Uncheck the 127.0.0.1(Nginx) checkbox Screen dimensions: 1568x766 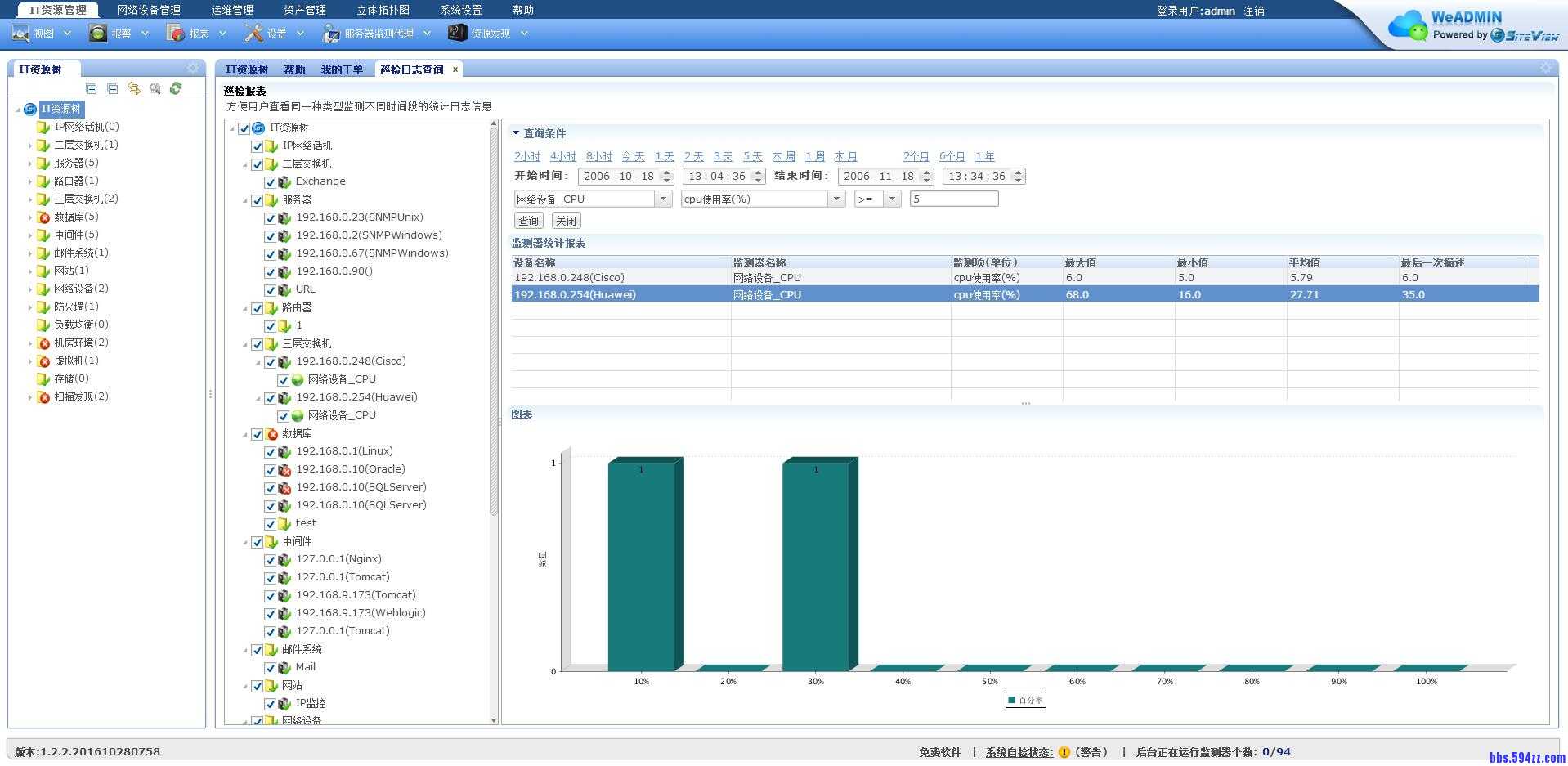click(271, 560)
